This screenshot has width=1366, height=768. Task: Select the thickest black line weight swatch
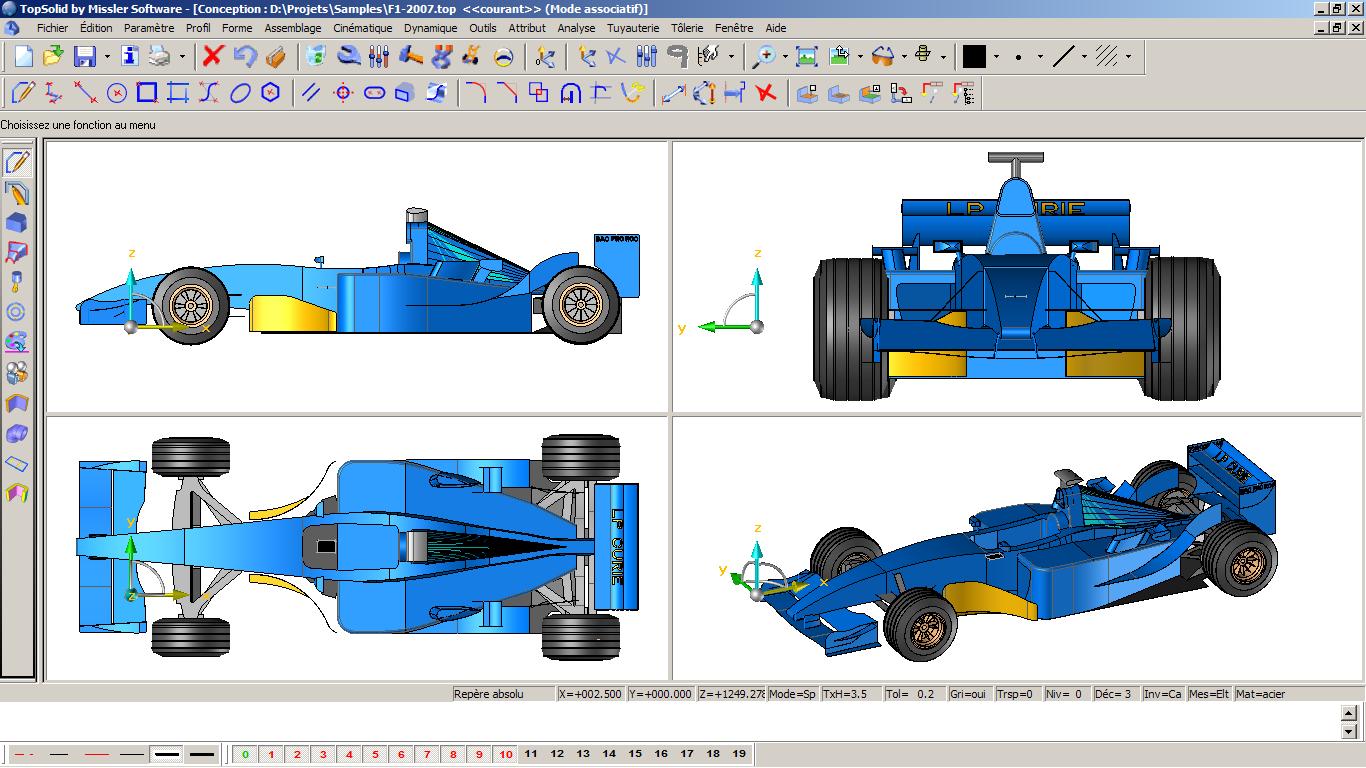click(201, 754)
